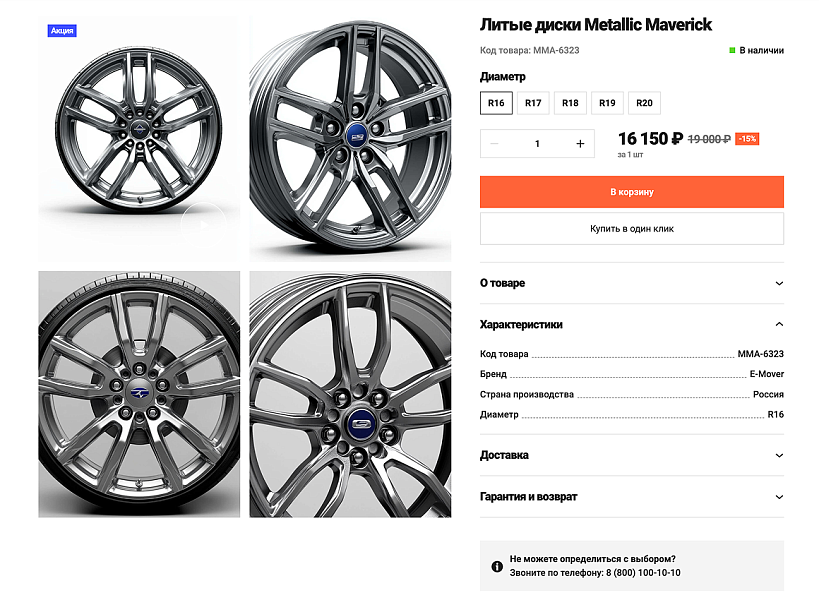The image size is (819, 600).
Task: Click the -15% discount badge
Action: tap(747, 139)
